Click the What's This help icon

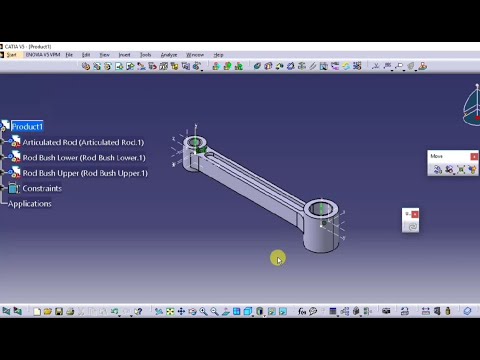(138, 311)
